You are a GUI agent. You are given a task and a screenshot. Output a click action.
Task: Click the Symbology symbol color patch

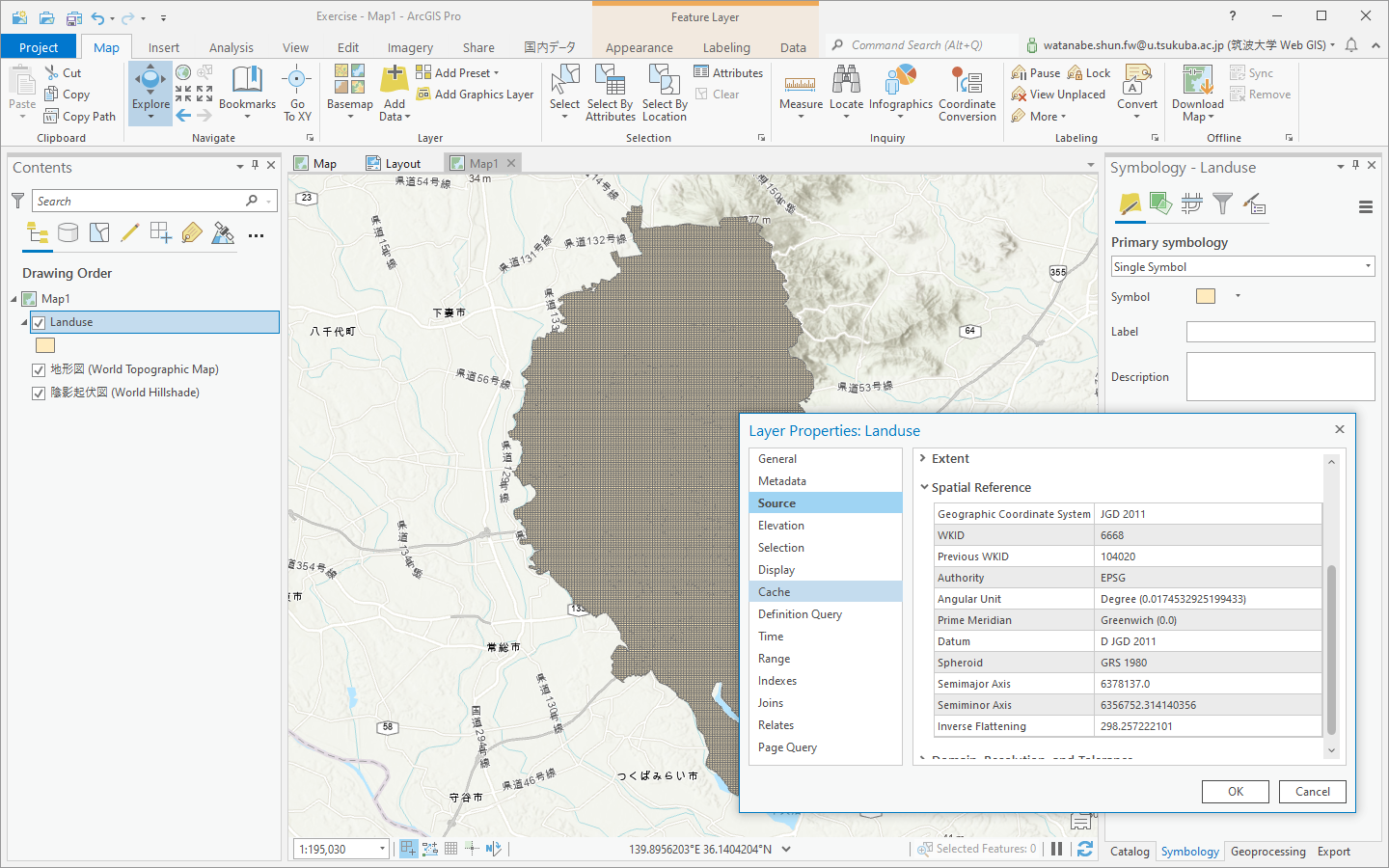[1206, 296]
